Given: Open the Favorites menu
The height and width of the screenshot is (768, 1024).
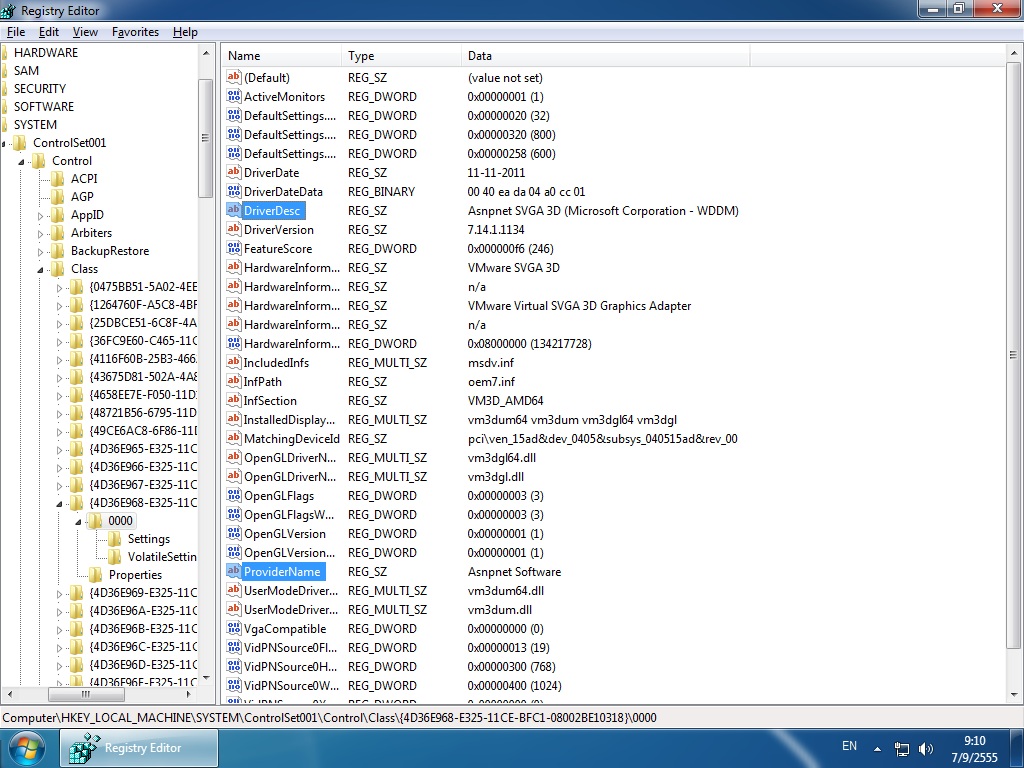Looking at the screenshot, I should point(135,32).
